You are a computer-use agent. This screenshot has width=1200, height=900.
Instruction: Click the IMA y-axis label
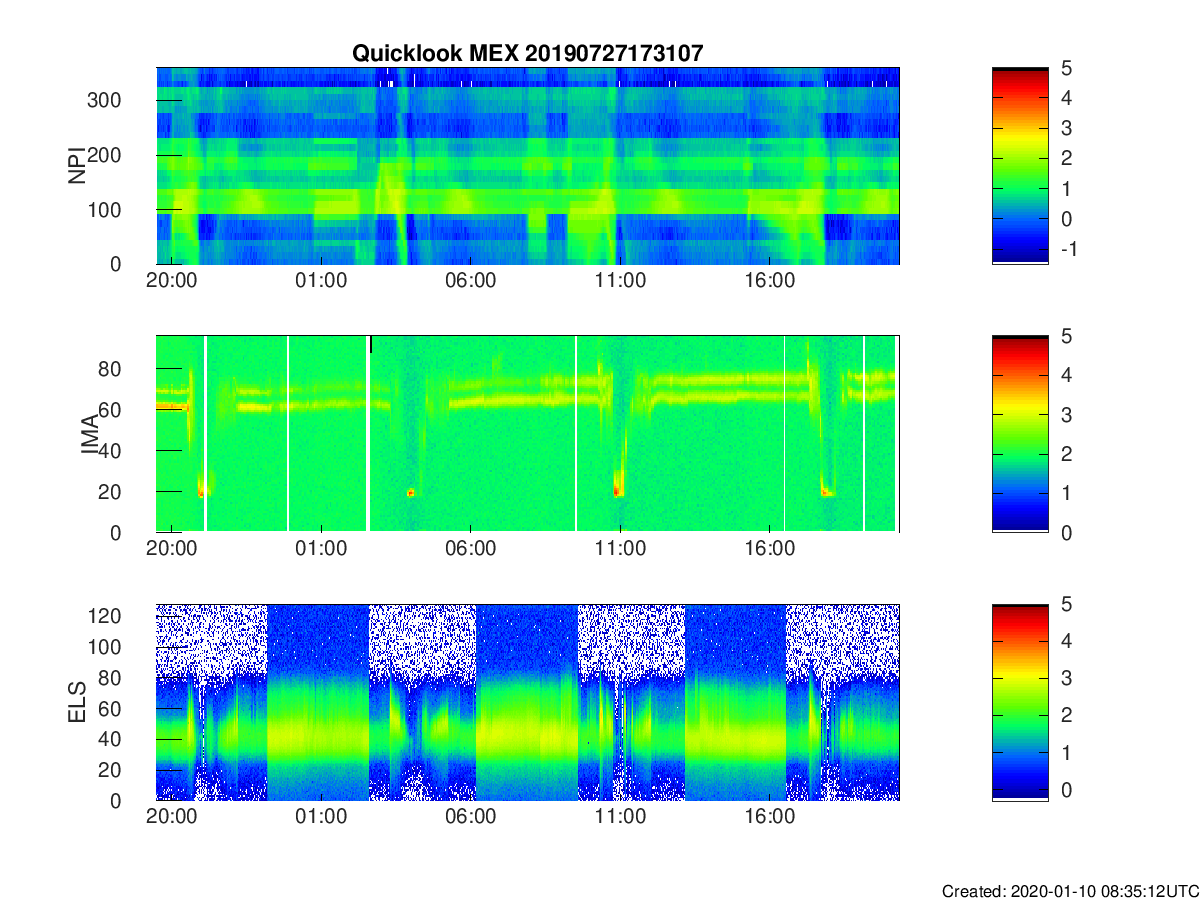pos(89,434)
